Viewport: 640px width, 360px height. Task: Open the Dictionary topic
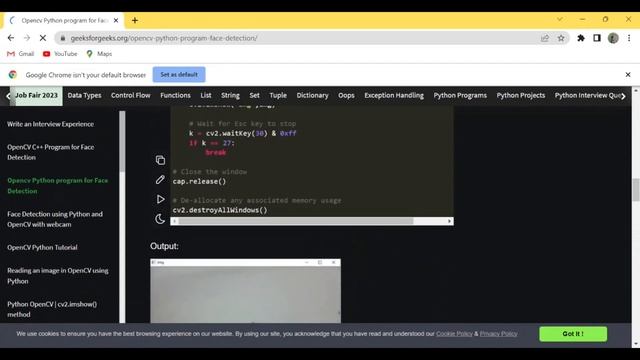[312, 96]
